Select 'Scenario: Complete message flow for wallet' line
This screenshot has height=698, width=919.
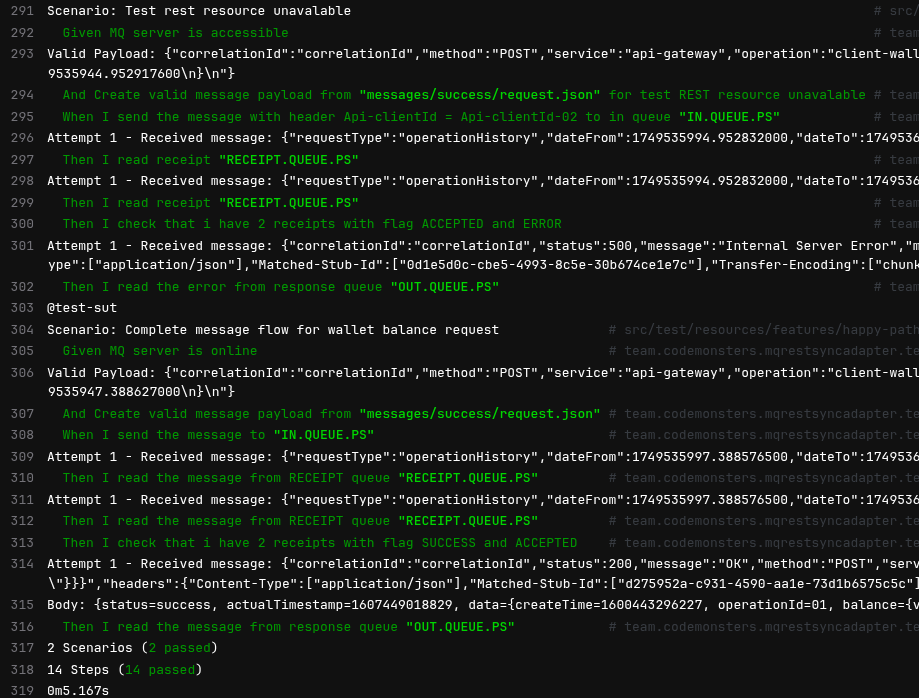point(273,330)
